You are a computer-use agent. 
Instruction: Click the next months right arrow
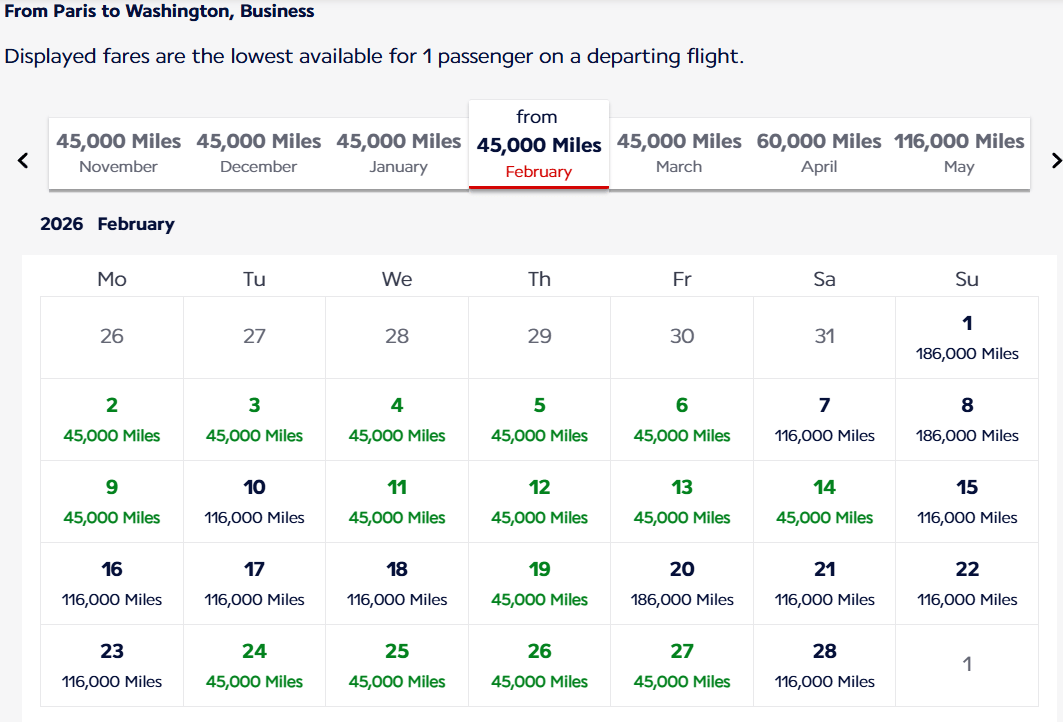1055,160
